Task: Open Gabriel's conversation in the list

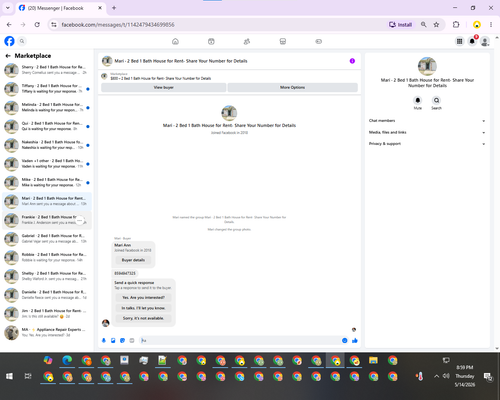Action: click(x=47, y=239)
